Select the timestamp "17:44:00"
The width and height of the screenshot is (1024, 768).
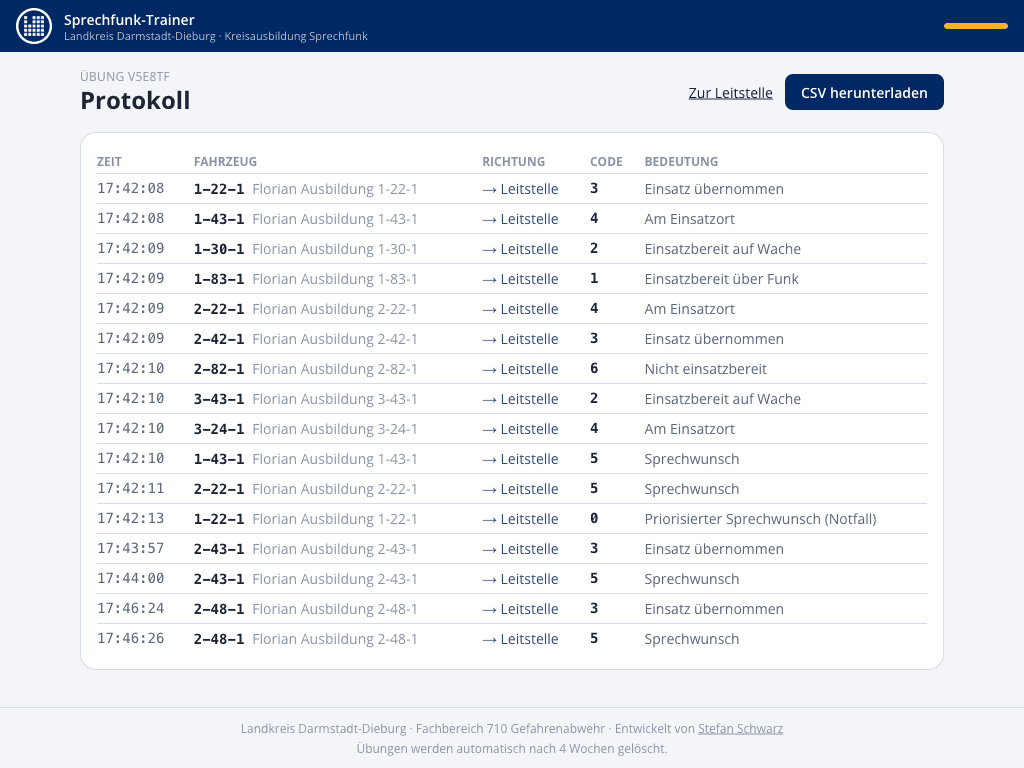pos(131,579)
